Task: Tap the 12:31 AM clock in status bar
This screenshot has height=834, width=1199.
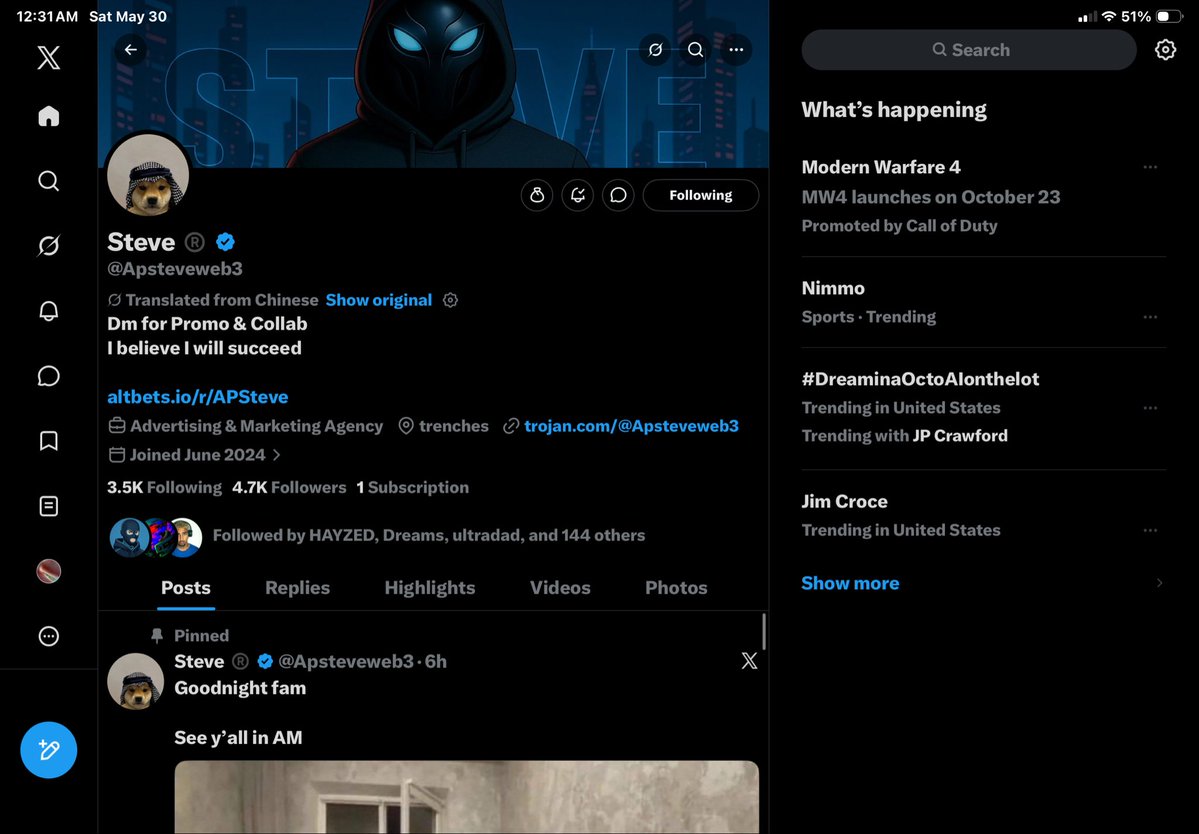Action: point(47,16)
